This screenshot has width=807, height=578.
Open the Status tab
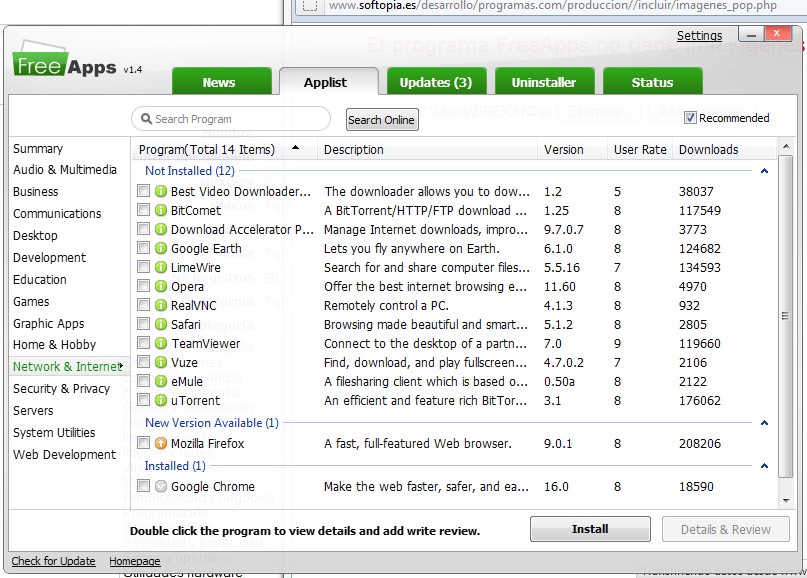(x=652, y=82)
